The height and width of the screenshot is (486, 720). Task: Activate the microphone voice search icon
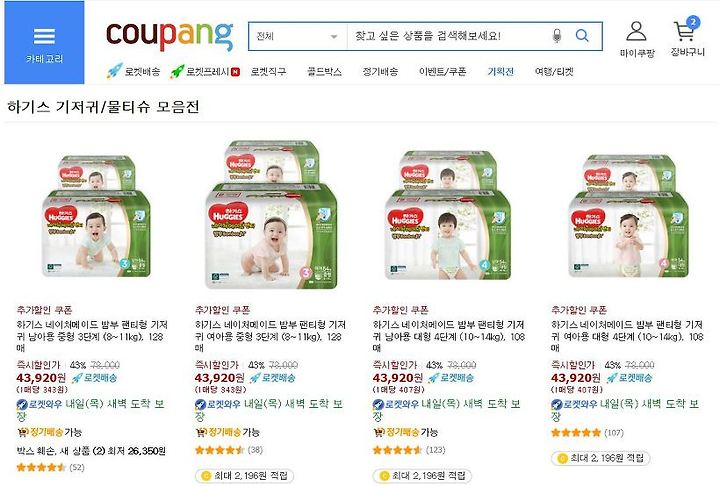[557, 36]
